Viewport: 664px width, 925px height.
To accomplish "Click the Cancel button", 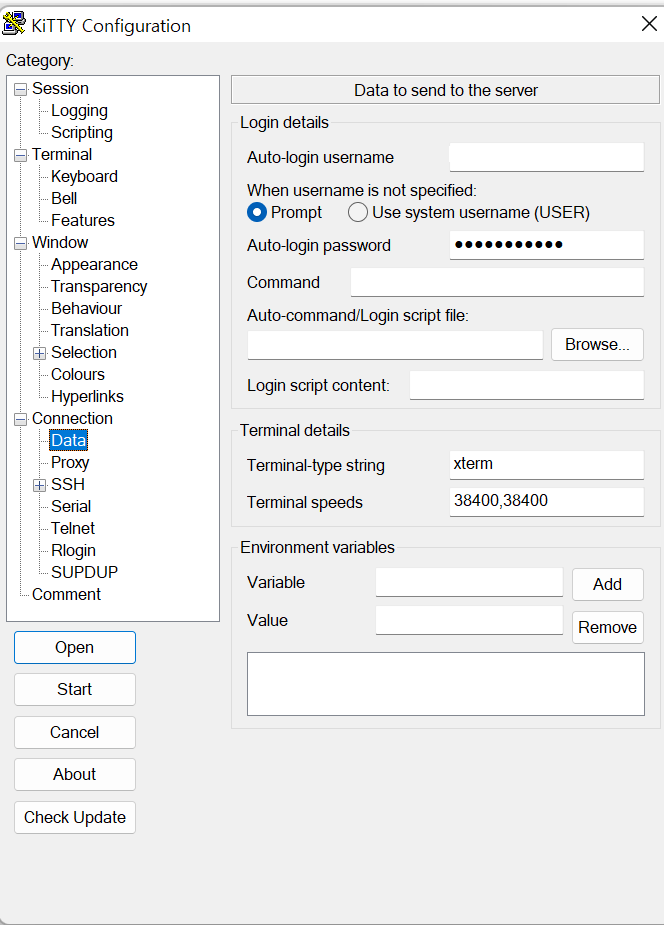I will pyautogui.click(x=75, y=733).
